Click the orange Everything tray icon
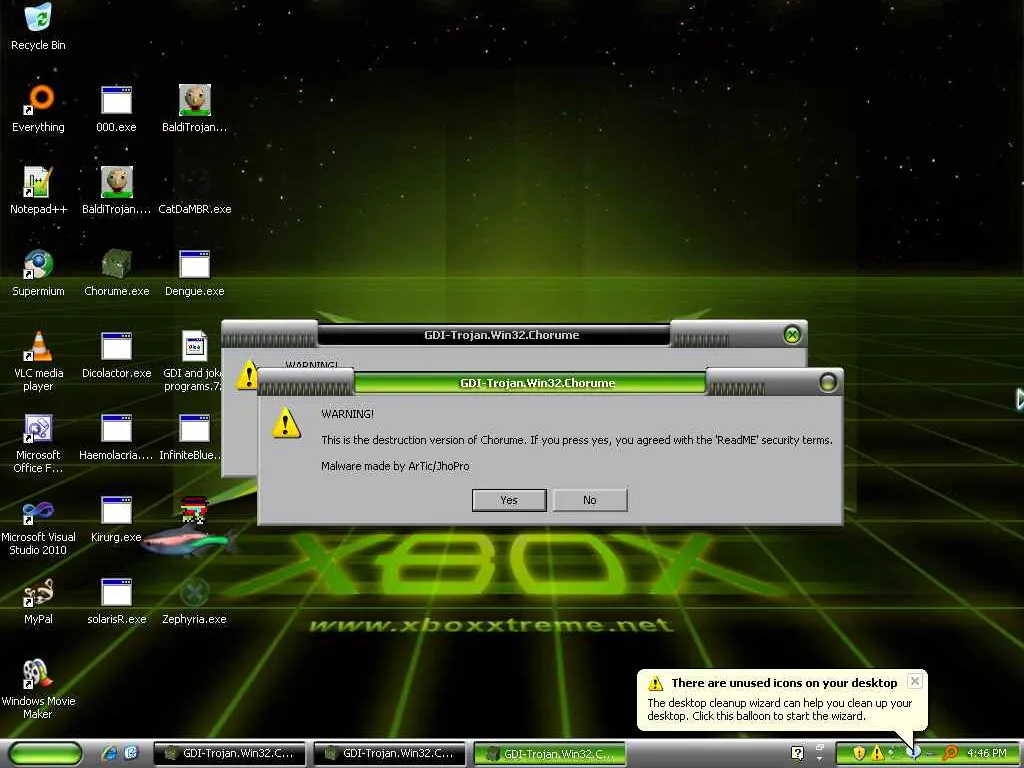 [951, 753]
